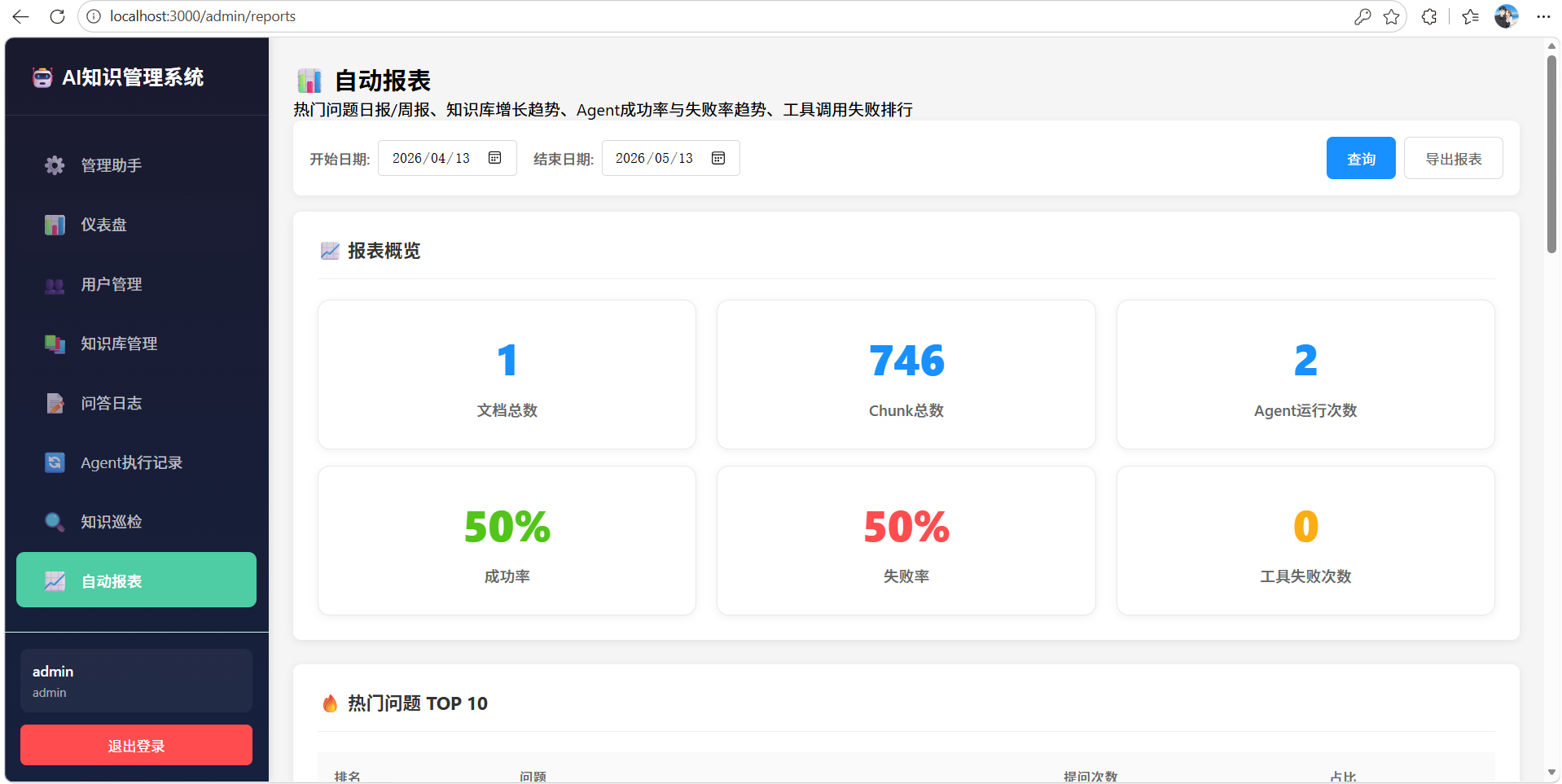
Task: Open 知识巡检 from the sidebar
Action: click(x=136, y=522)
